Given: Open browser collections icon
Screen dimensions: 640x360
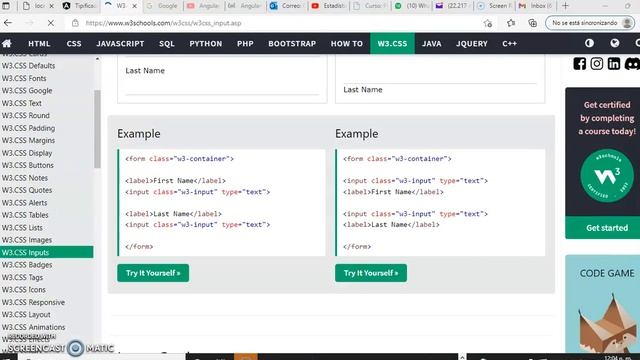Looking at the screenshot, I should [533, 23].
